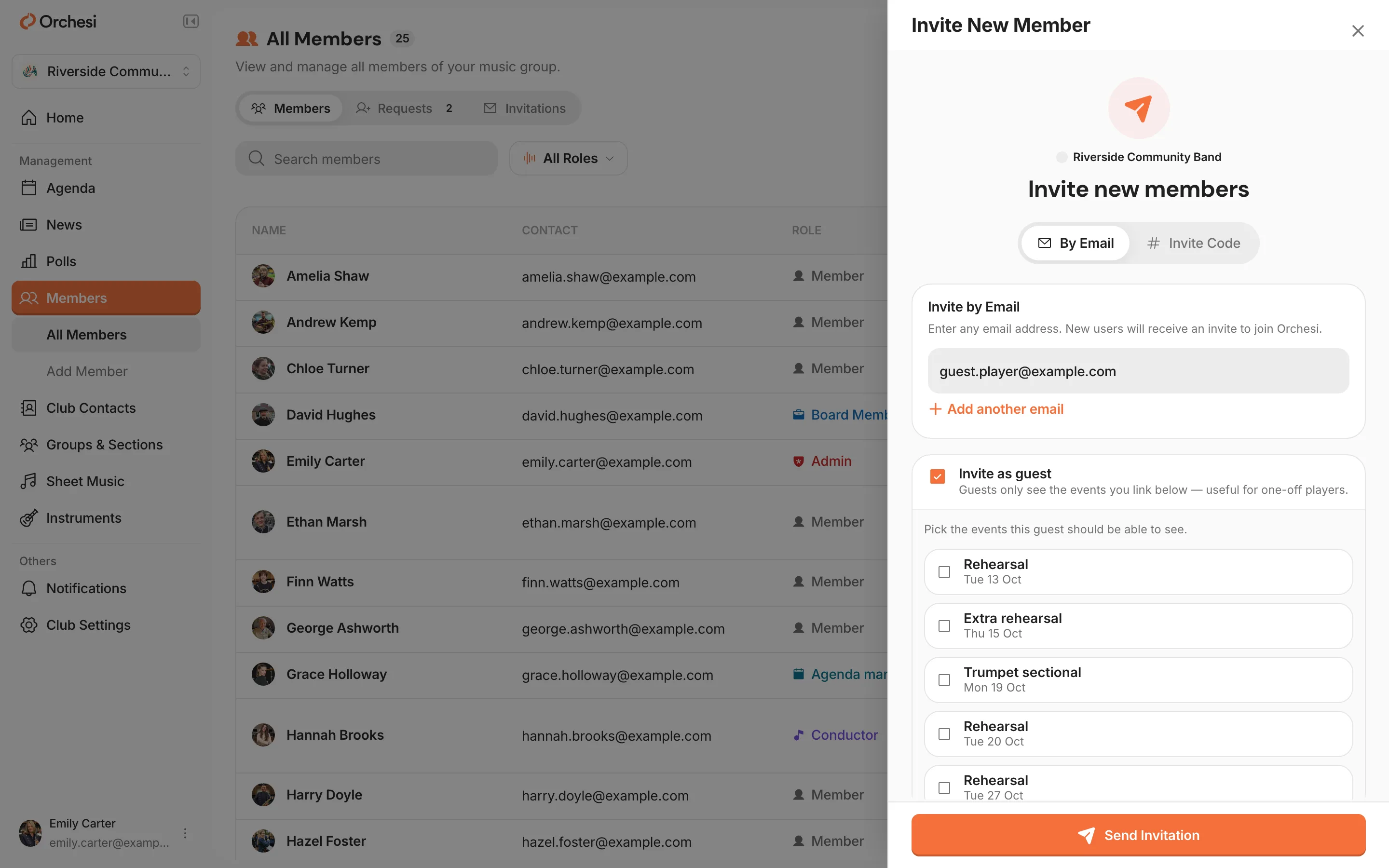Collapse the sidebar with the panel icon

191,22
